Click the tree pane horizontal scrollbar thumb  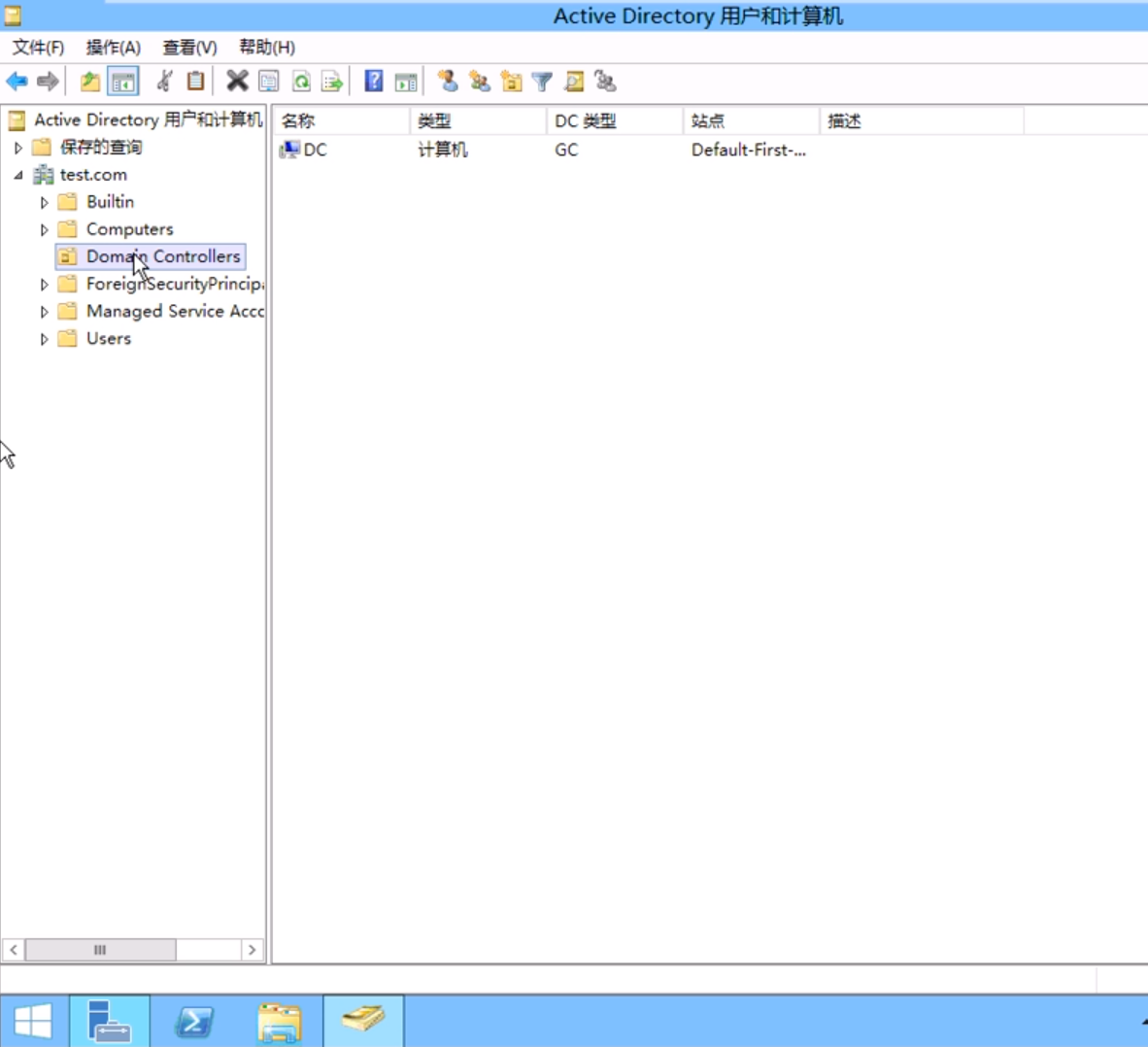coord(100,950)
